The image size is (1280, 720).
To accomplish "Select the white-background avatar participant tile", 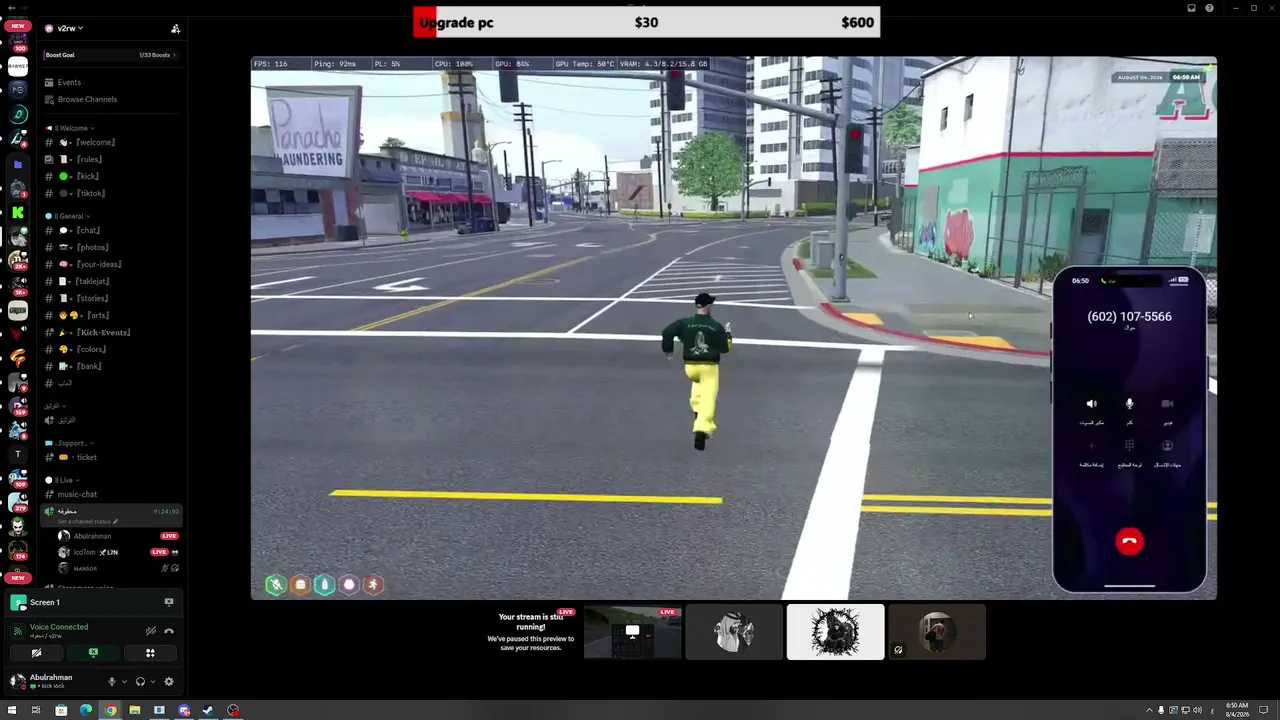I will point(835,632).
